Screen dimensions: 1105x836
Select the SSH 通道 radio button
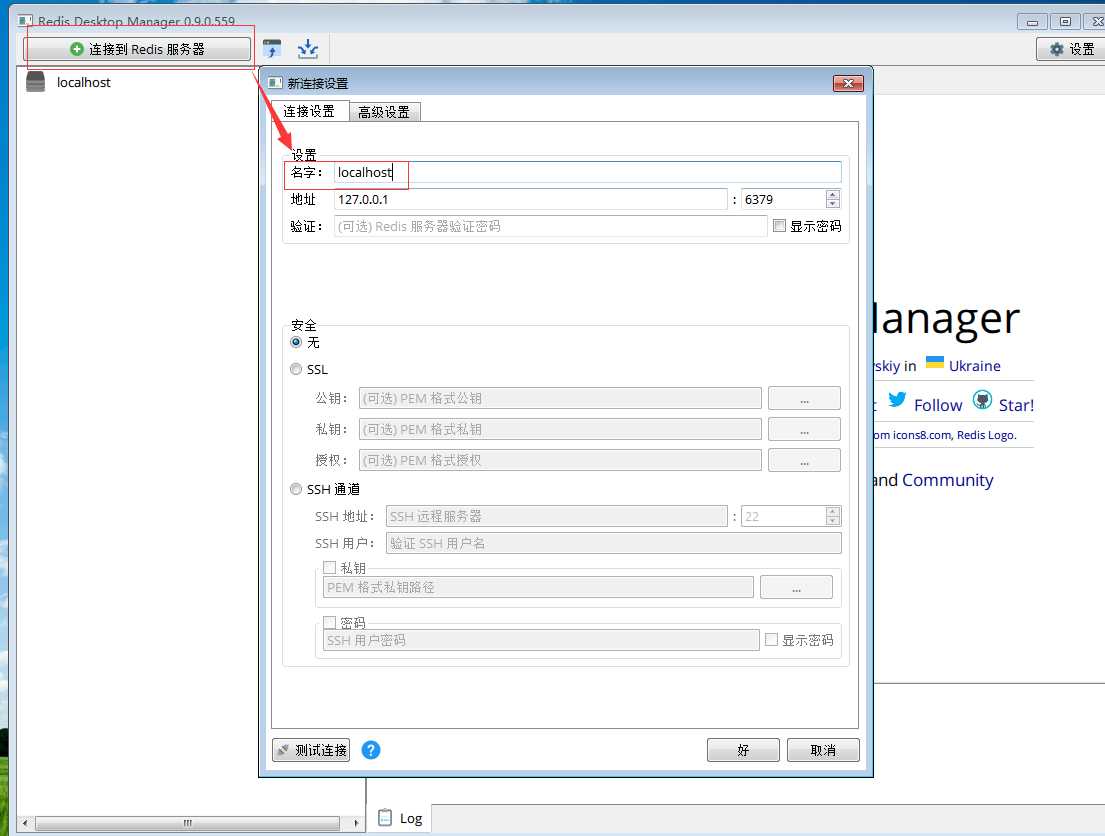point(296,489)
